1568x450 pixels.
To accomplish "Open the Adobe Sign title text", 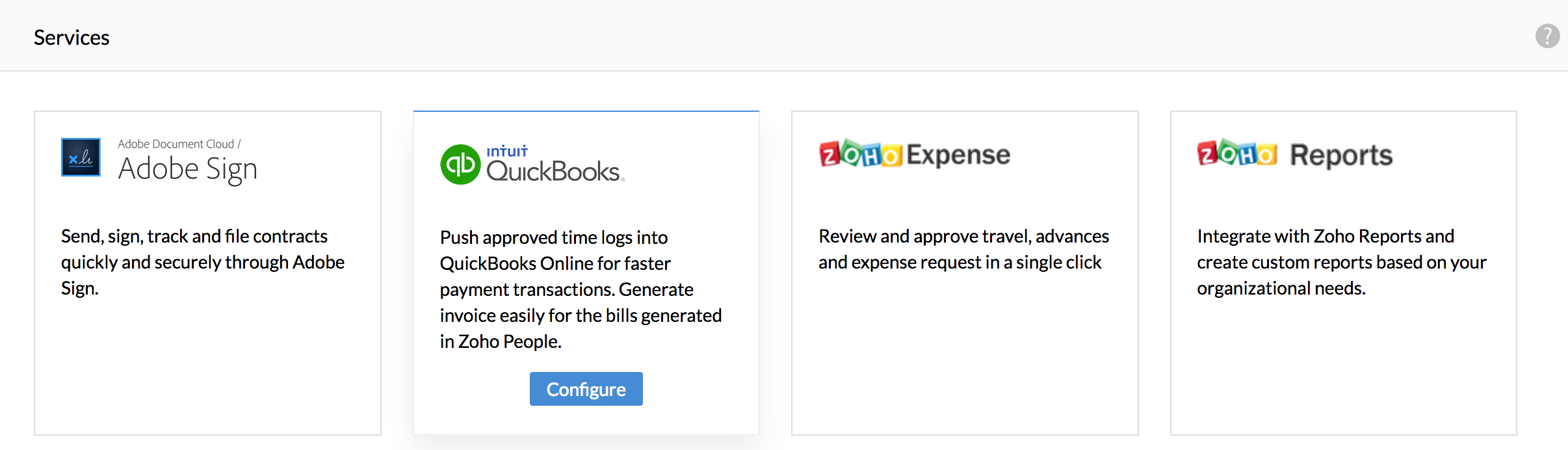I will pyautogui.click(x=188, y=169).
